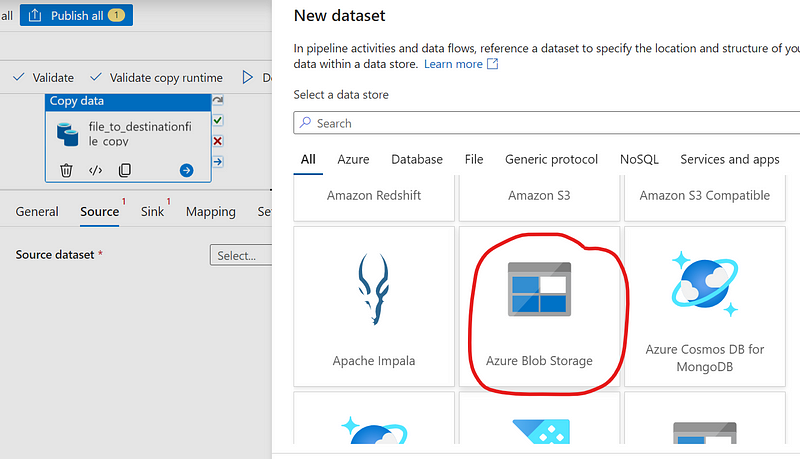
Task: Select the red failure X output handle
Action: 218,141
